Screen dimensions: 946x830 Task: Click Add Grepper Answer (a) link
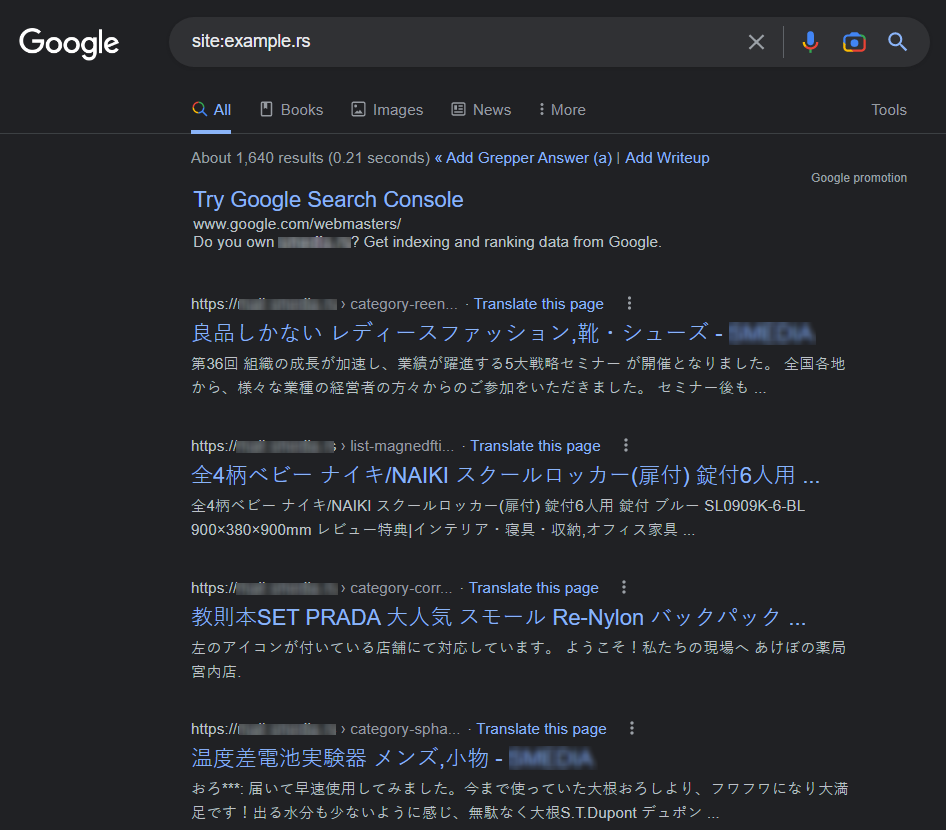pyautogui.click(x=528, y=158)
